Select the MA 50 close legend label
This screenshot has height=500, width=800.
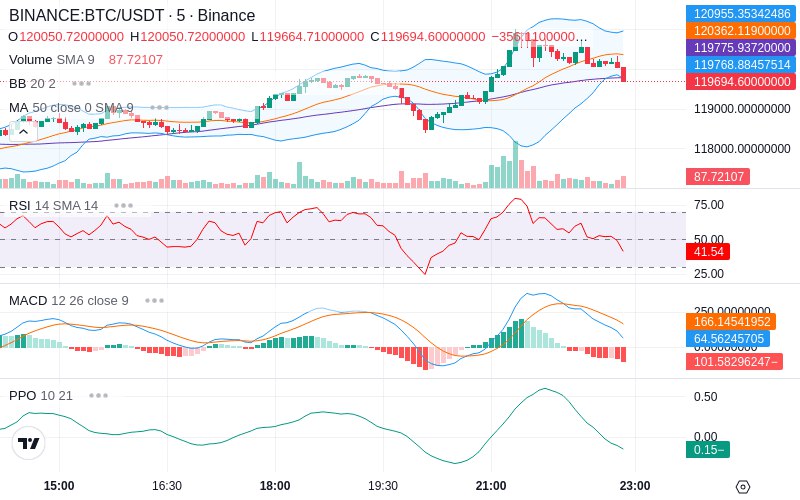(71, 108)
